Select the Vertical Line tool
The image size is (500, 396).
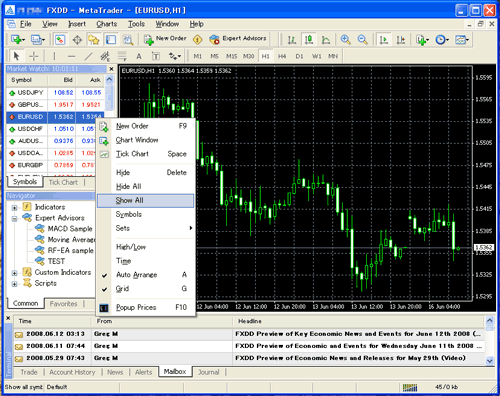click(x=54, y=56)
